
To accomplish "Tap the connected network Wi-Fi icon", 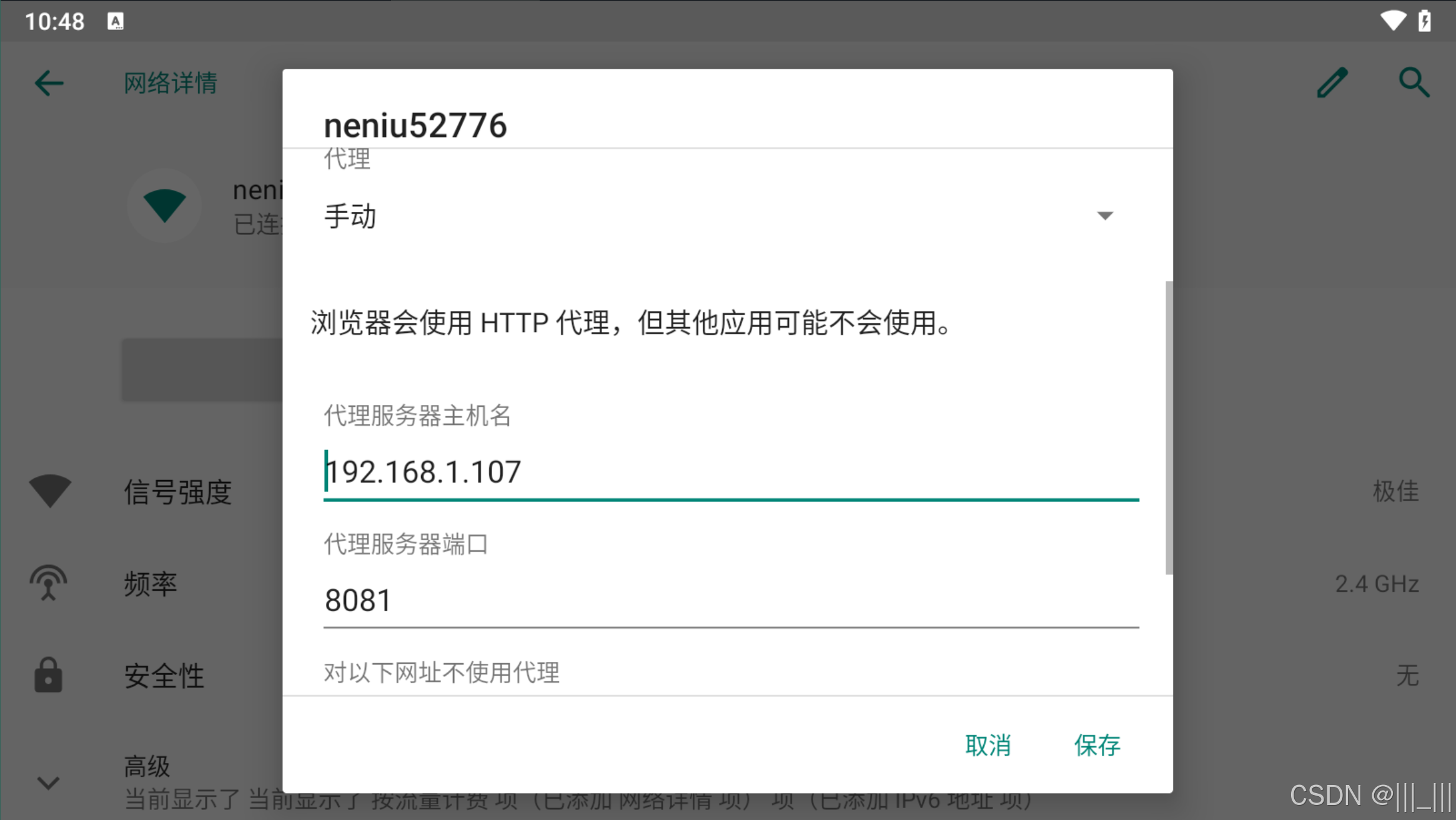I will pyautogui.click(x=164, y=206).
